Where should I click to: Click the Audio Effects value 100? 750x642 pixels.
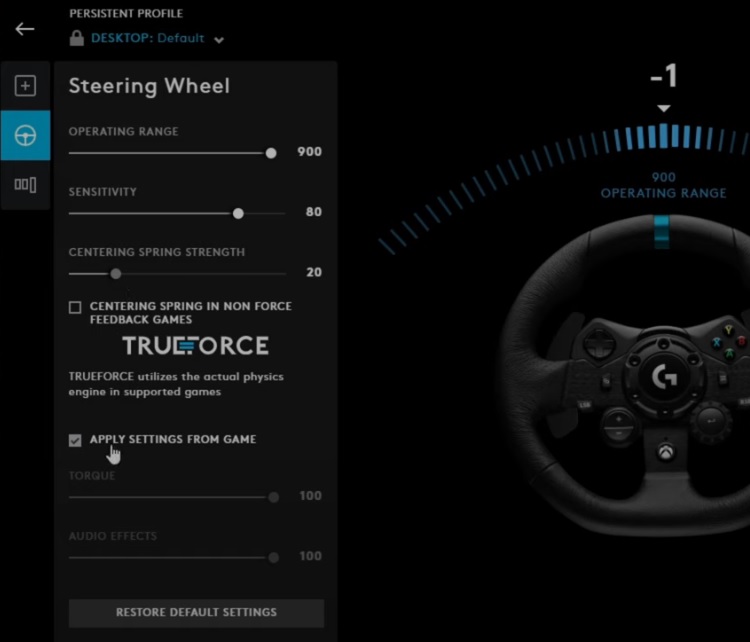(310, 556)
